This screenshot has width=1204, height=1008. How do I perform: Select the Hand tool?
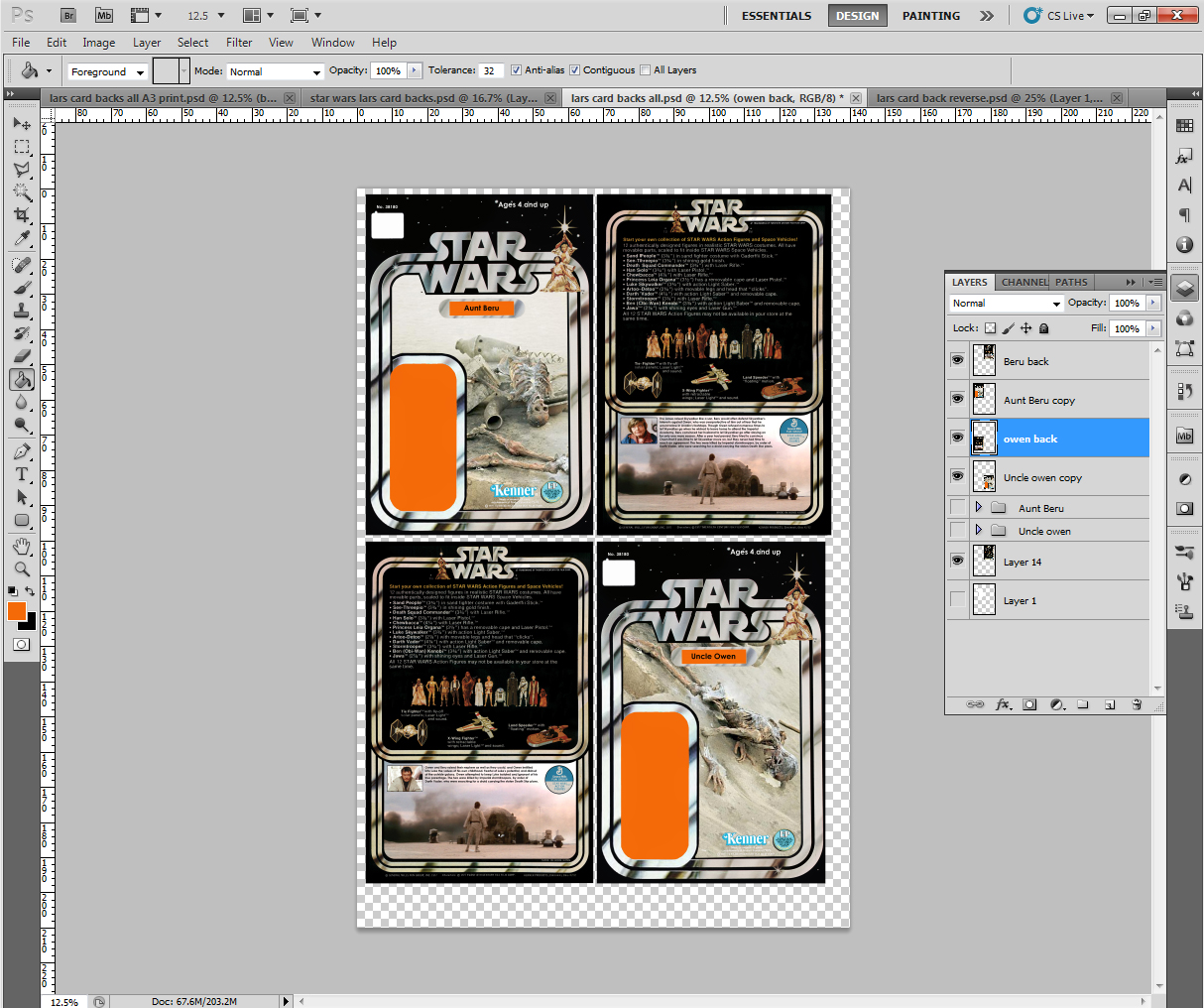[22, 546]
